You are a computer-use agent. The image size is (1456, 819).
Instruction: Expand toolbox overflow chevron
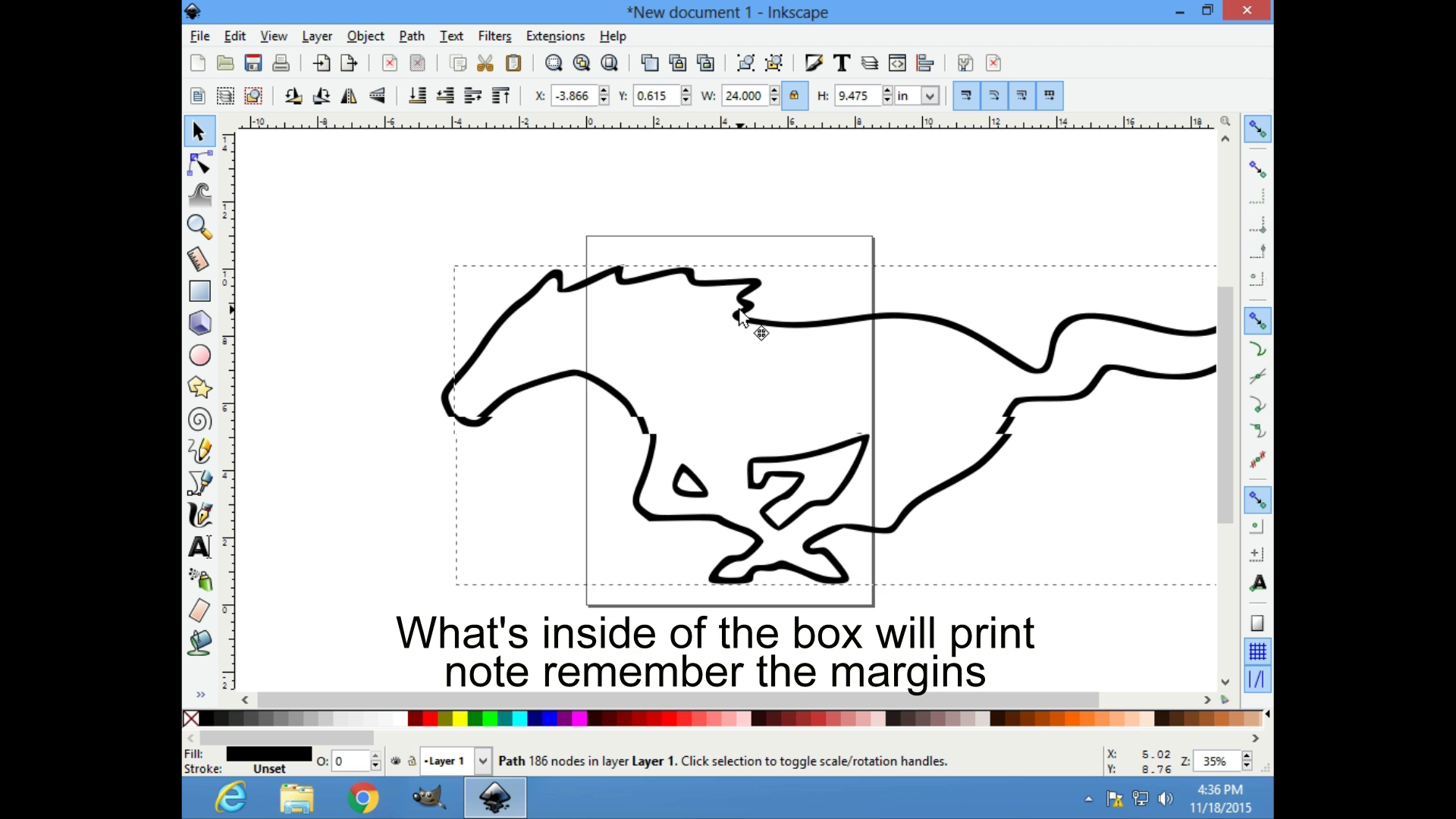200,694
